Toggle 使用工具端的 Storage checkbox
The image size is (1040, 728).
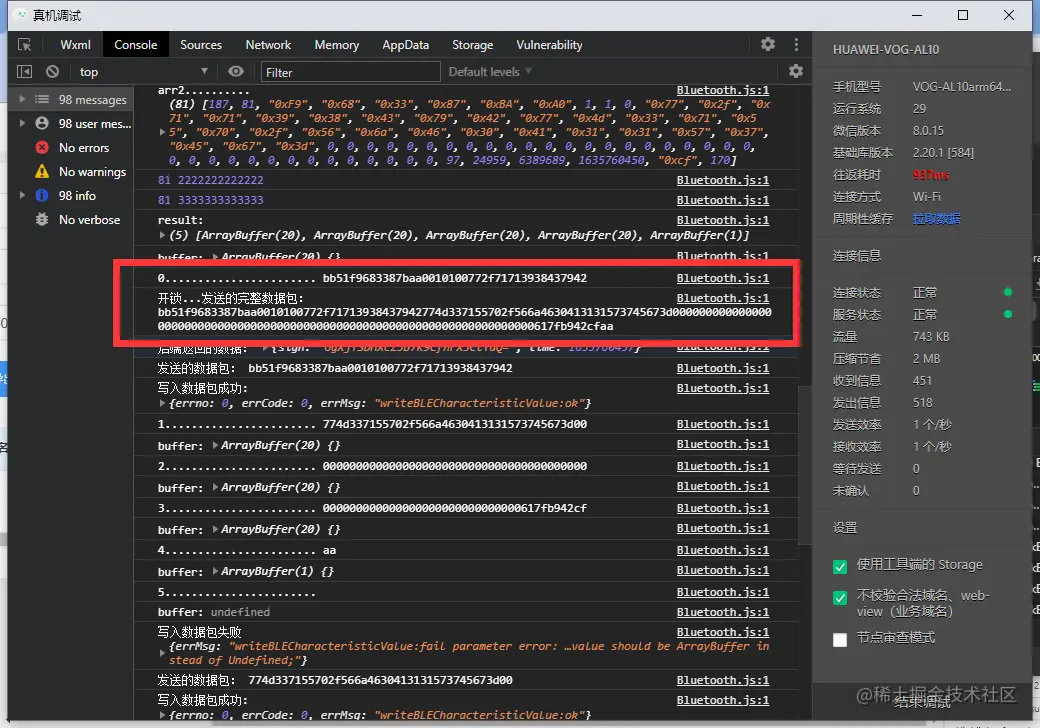coord(840,566)
